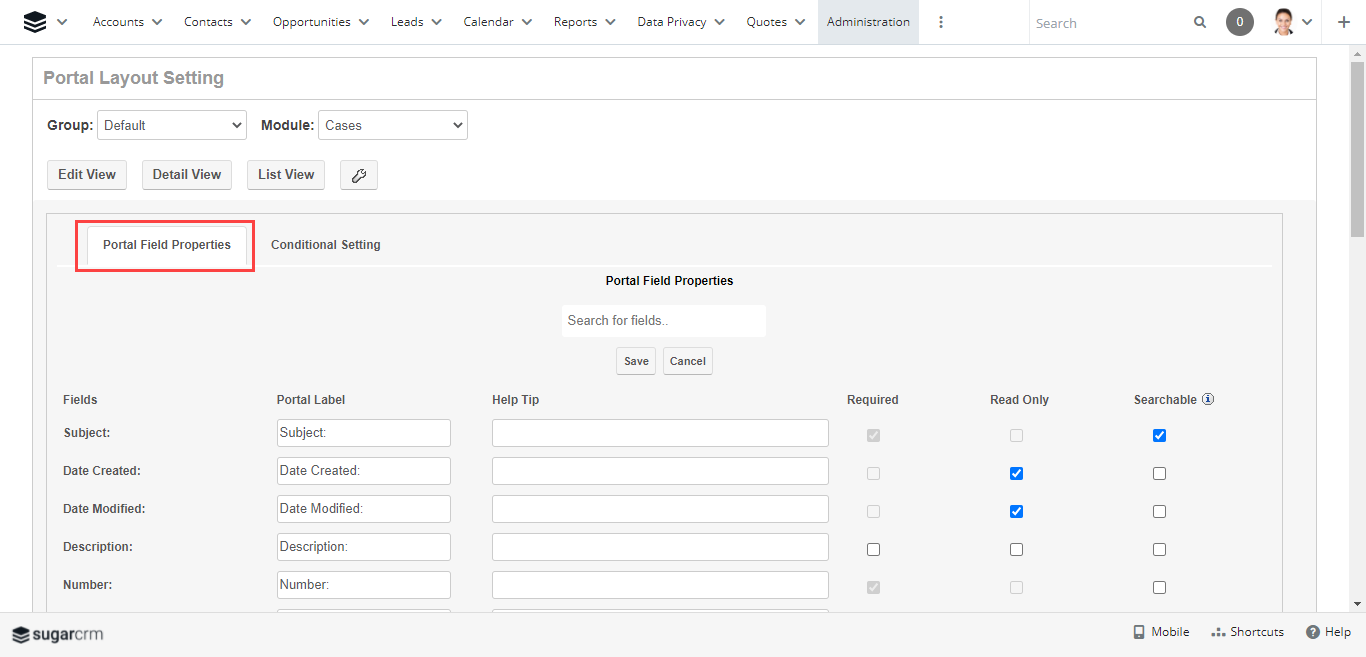Open the Group dropdown
This screenshot has height=657, width=1366.
[172, 125]
